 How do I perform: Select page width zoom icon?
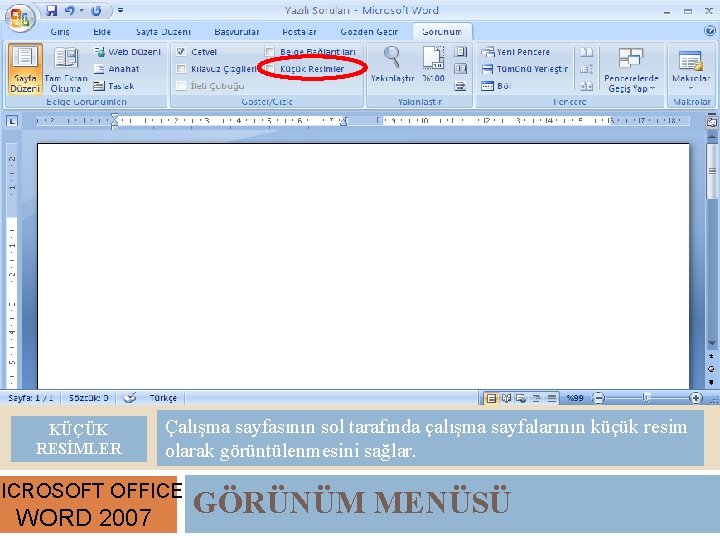tap(460, 86)
